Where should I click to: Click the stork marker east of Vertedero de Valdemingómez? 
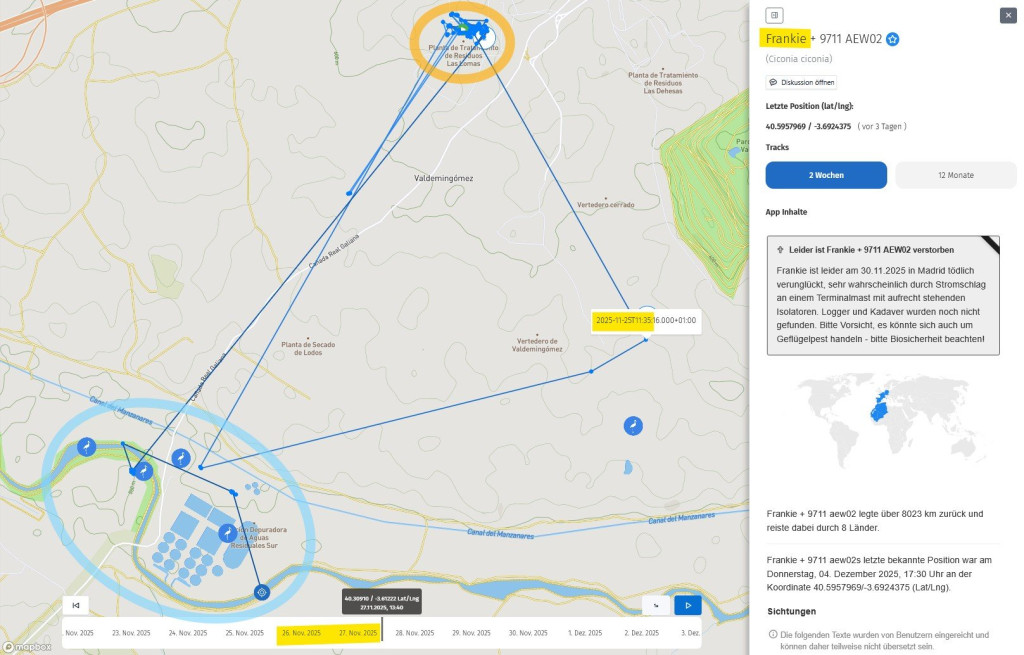pos(633,426)
